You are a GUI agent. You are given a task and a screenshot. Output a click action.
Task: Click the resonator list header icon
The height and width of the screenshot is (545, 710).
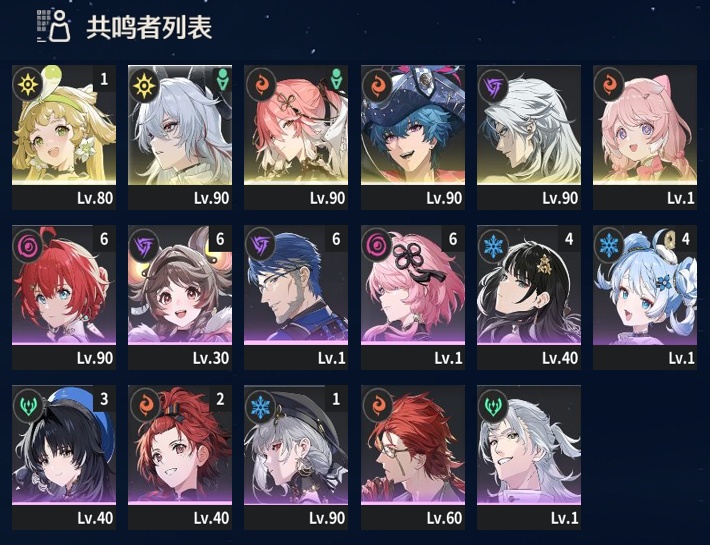click(x=53, y=26)
